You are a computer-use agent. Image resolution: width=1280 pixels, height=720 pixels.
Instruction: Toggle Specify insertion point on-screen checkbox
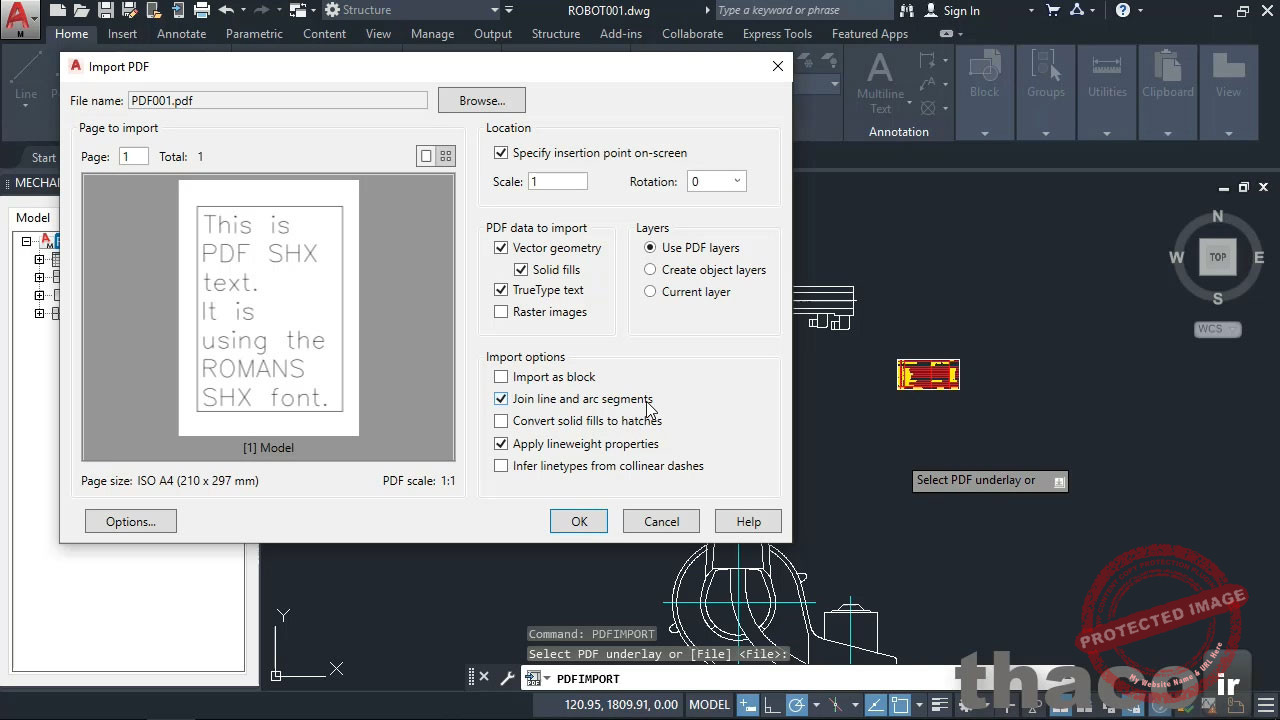tap(501, 153)
